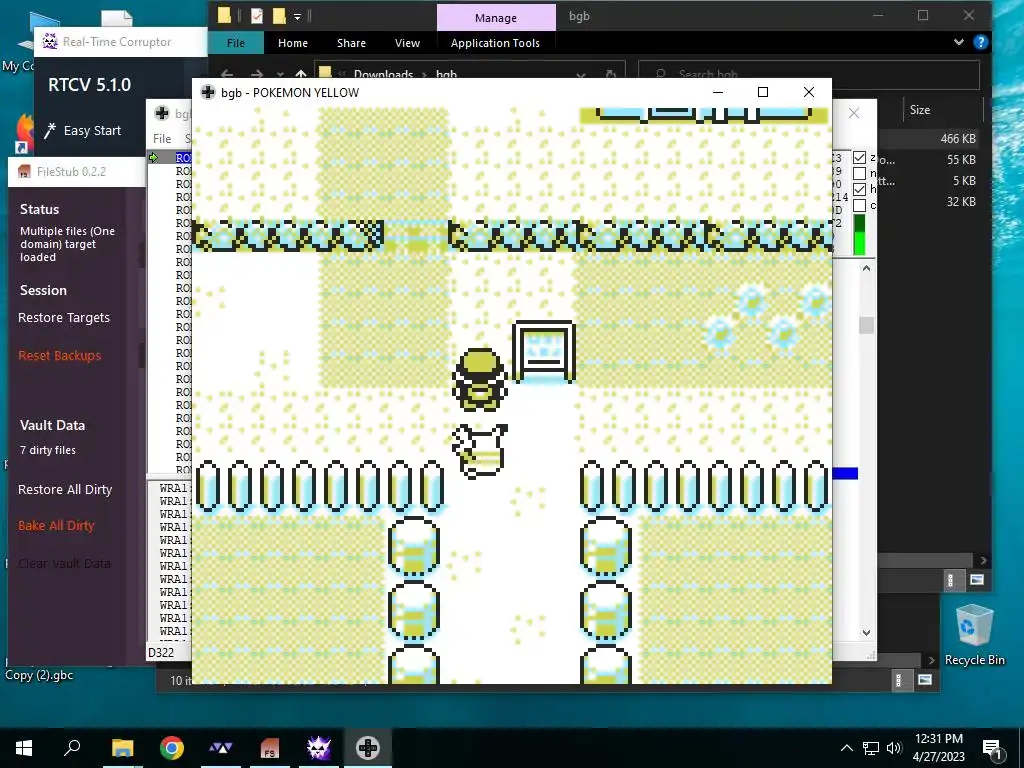Click the horizontal scrollbar in bgb Explorer
The width and height of the screenshot is (1024, 768).
pyautogui.click(x=927, y=560)
